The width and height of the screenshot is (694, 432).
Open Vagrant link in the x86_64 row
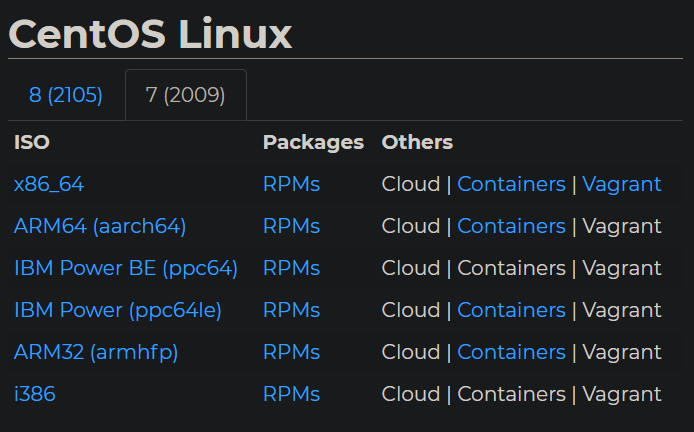coord(622,184)
